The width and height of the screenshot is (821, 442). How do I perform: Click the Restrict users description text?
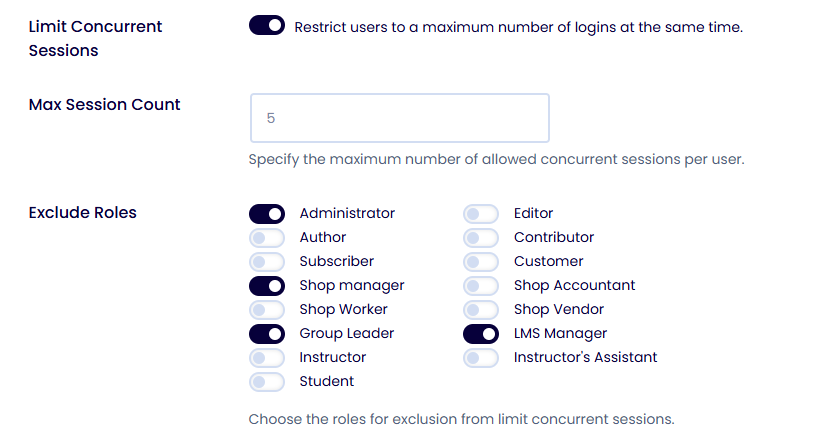518,27
